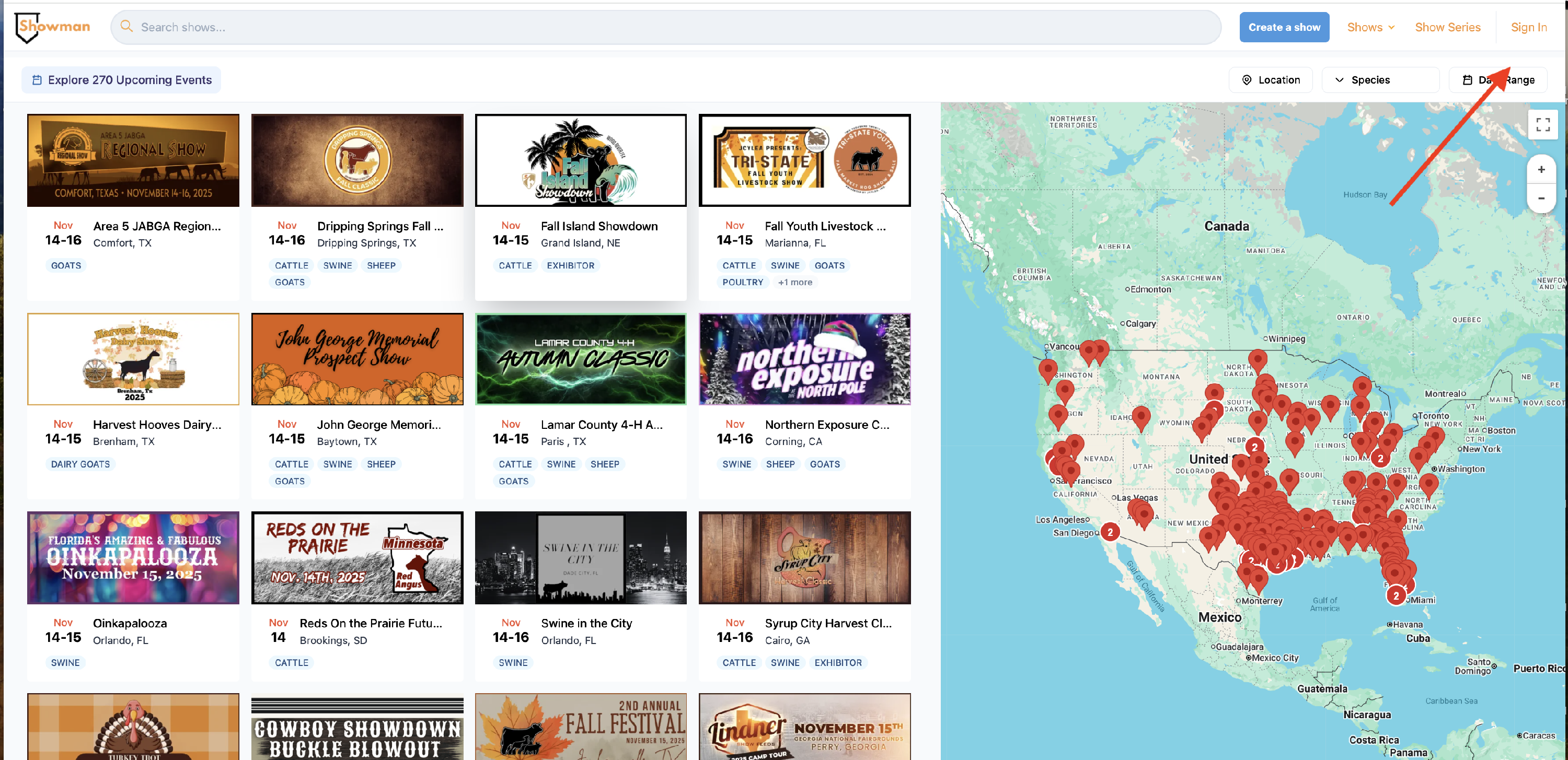Expand the Species filter dropdown
1568x760 pixels.
(x=1379, y=80)
